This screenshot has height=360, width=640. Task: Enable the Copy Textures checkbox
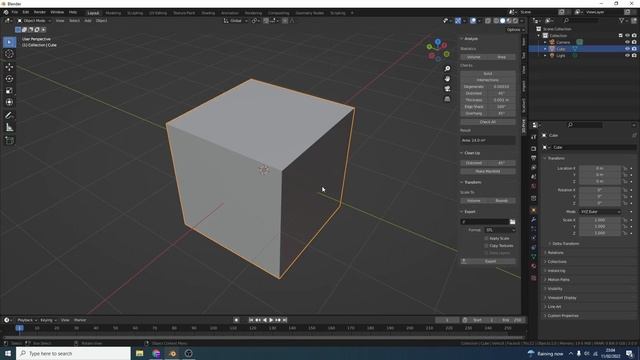pos(487,246)
